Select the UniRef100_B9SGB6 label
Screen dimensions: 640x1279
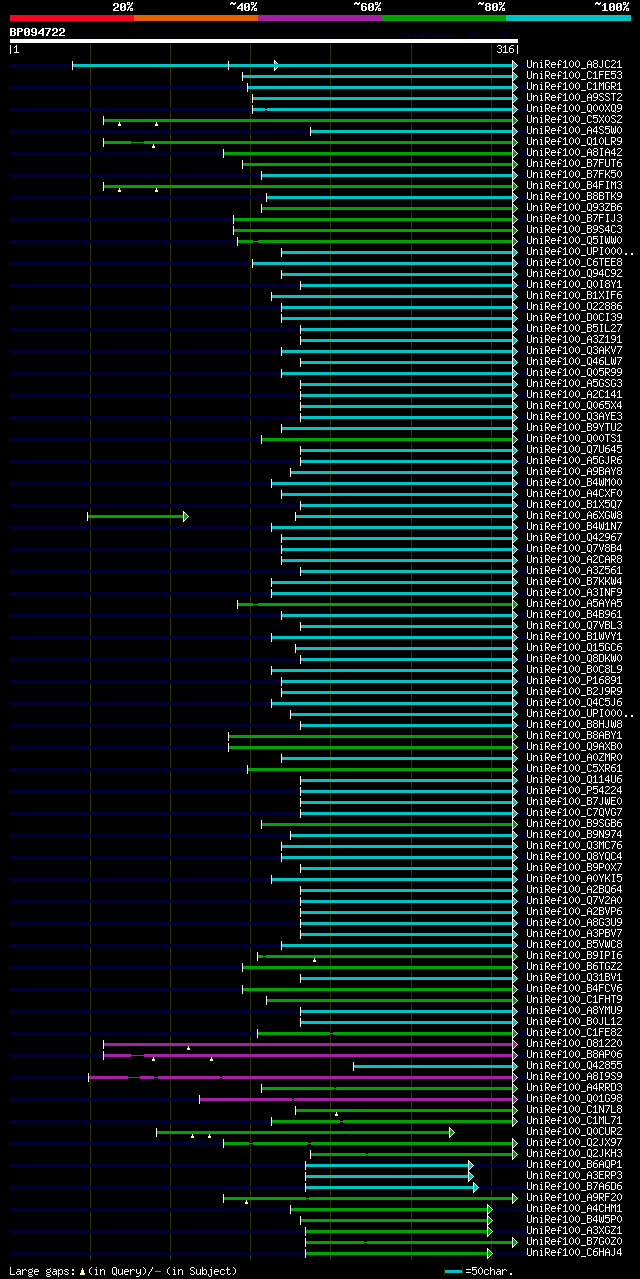click(574, 824)
